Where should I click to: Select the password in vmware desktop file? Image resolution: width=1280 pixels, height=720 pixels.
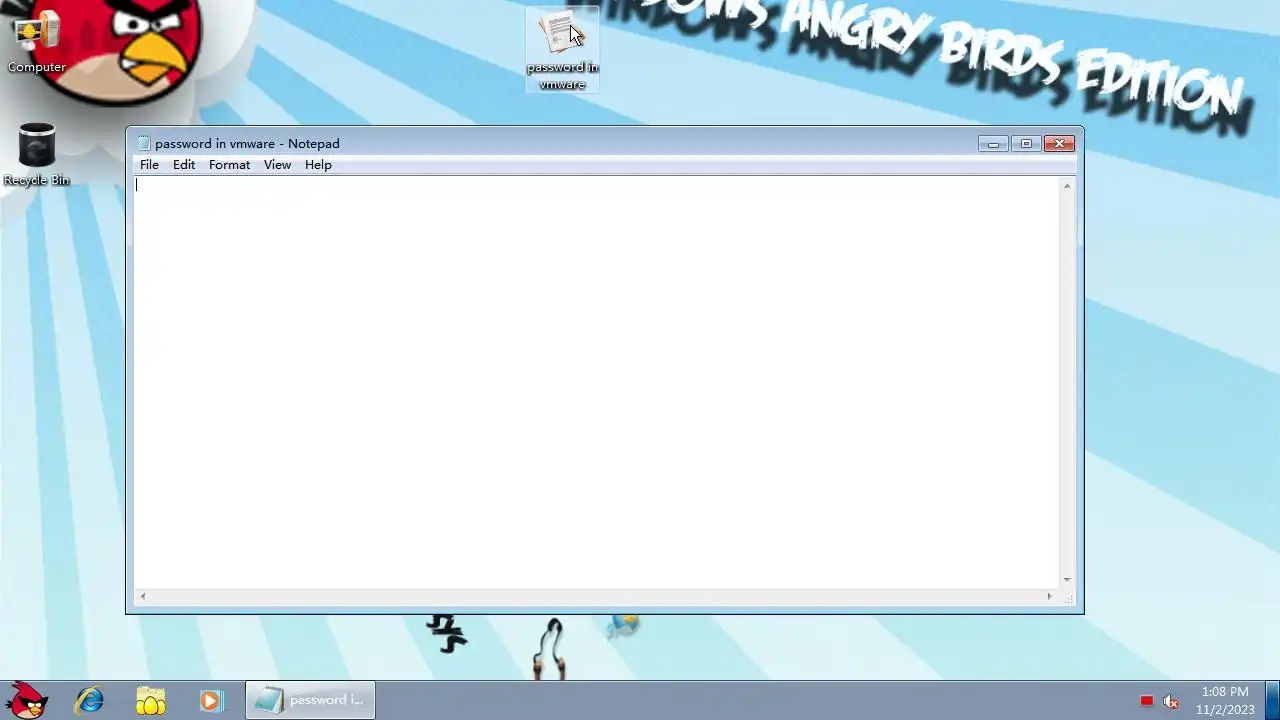pyautogui.click(x=562, y=50)
